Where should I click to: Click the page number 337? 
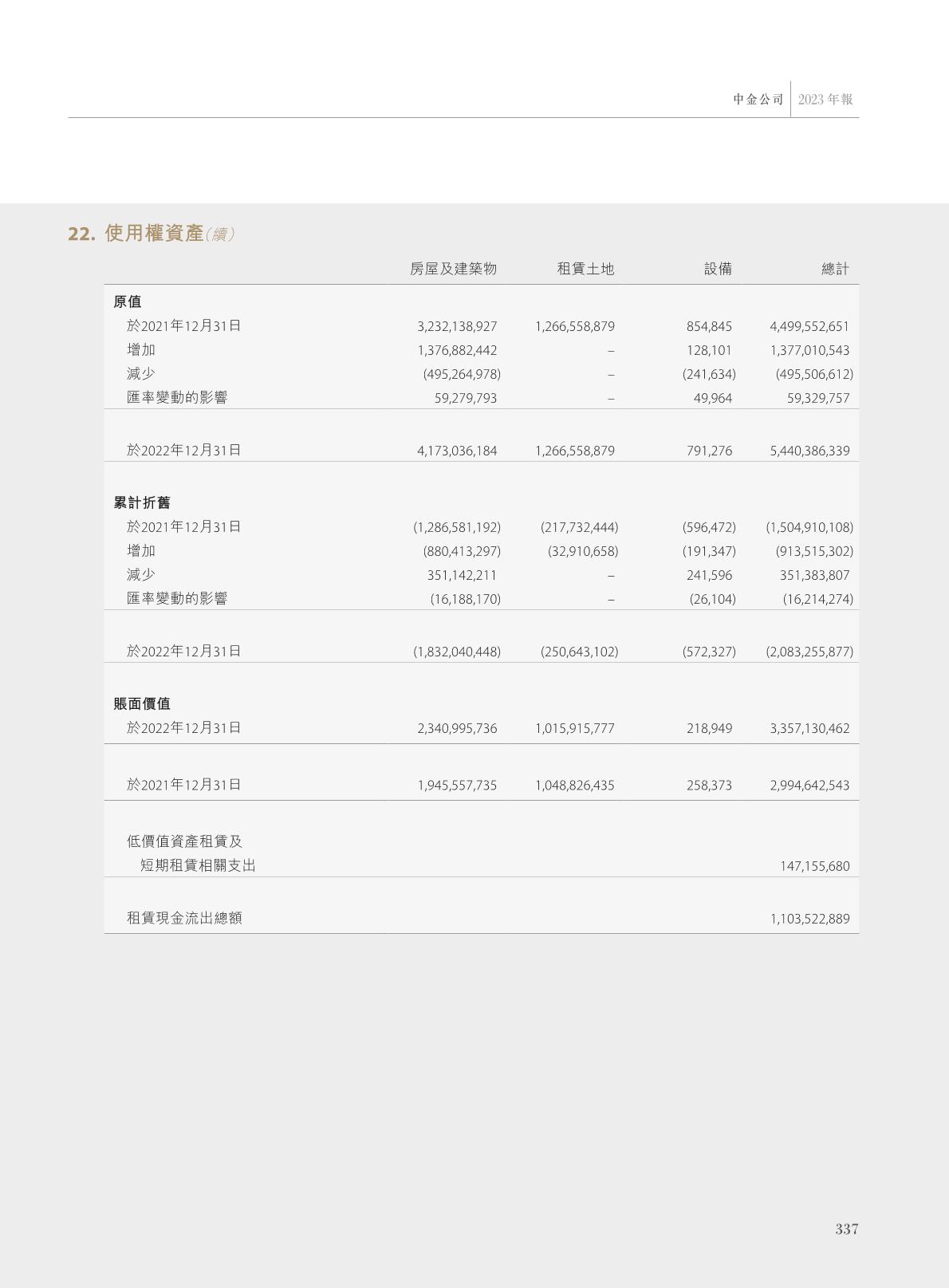846,1230
